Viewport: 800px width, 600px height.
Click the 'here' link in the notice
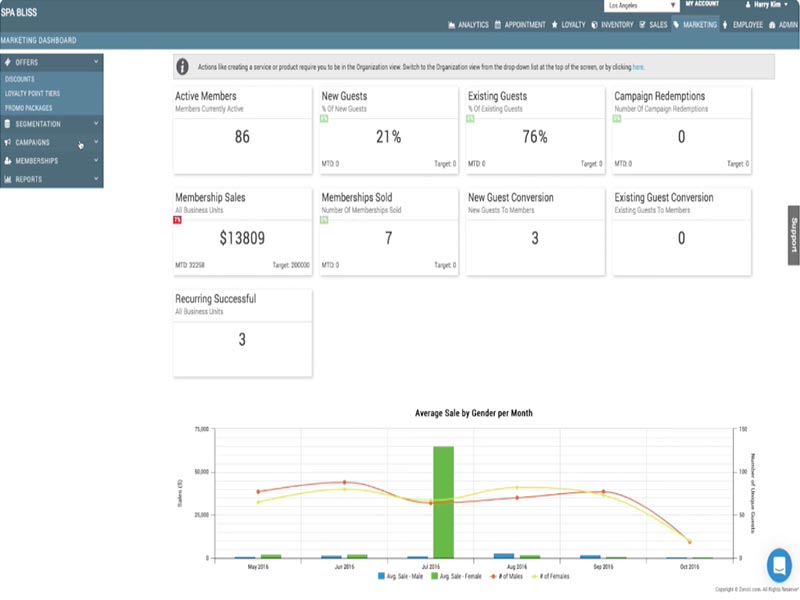click(x=638, y=67)
